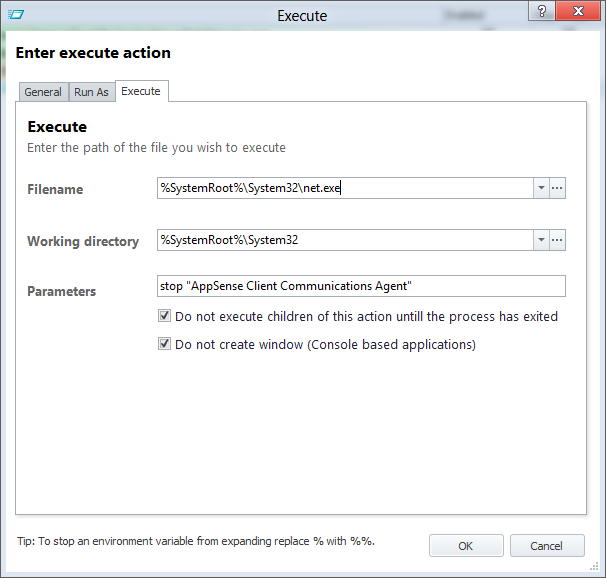Browse for a file using the Filename ellipsis button

[557, 188]
